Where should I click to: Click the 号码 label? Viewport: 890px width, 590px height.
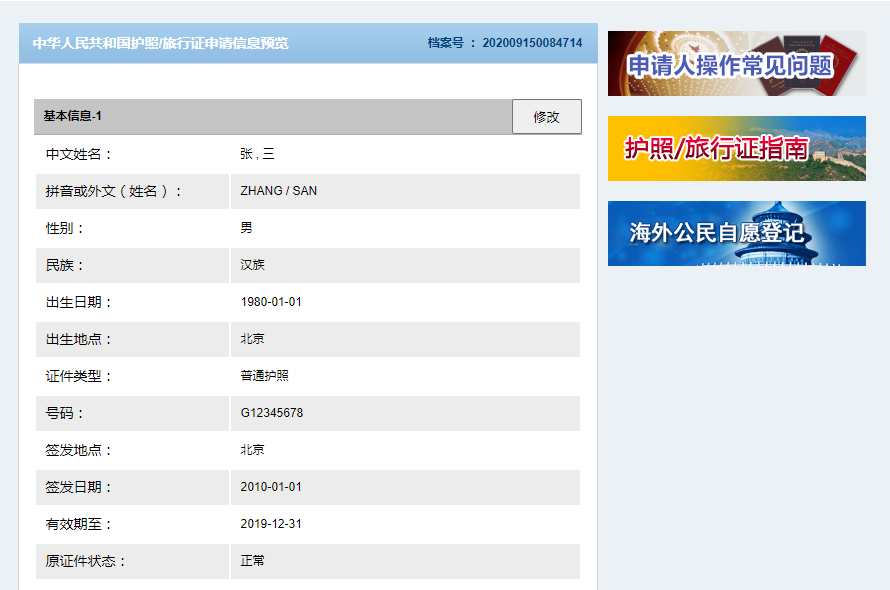65,413
